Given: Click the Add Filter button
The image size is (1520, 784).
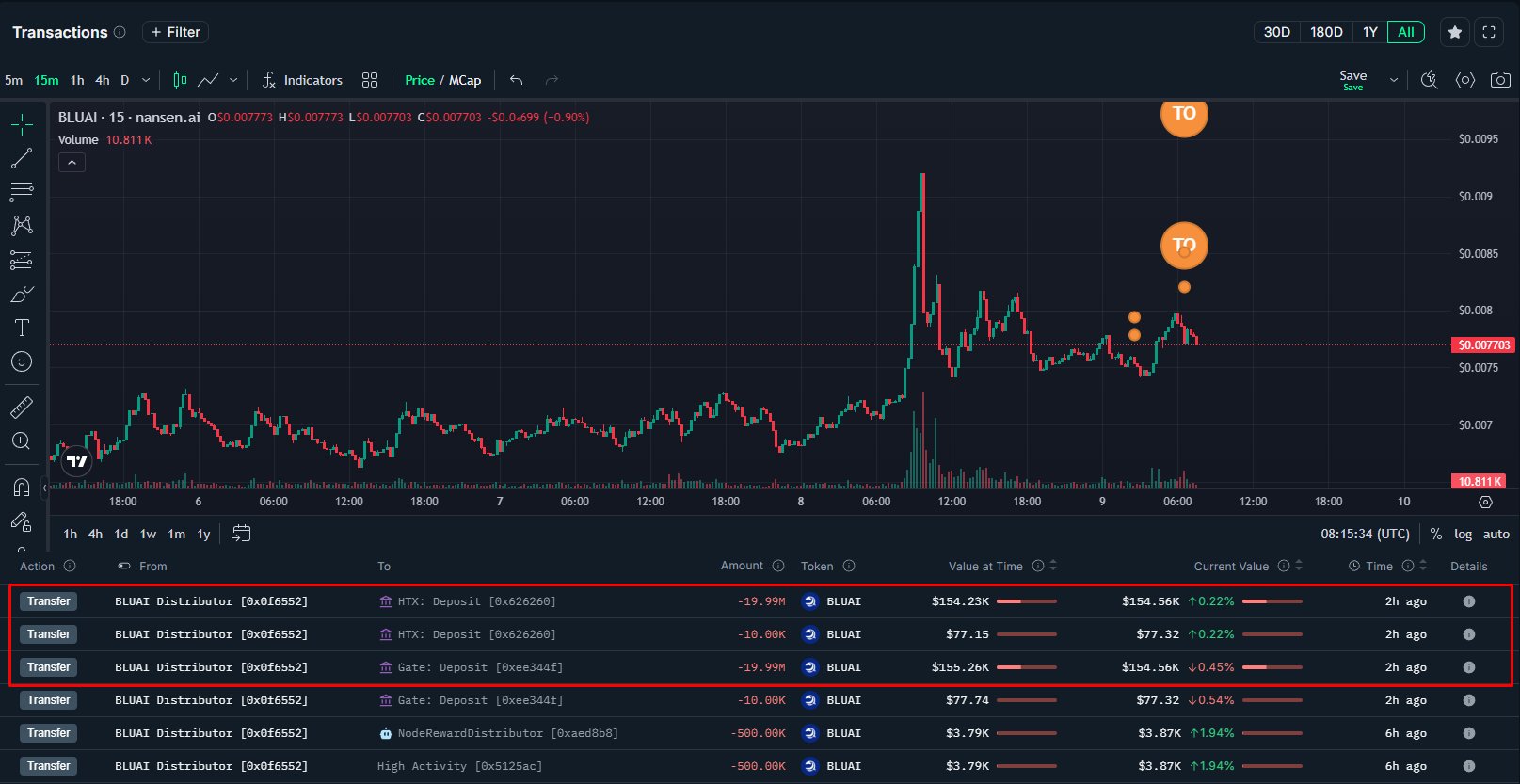Looking at the screenshot, I should tap(175, 32).
